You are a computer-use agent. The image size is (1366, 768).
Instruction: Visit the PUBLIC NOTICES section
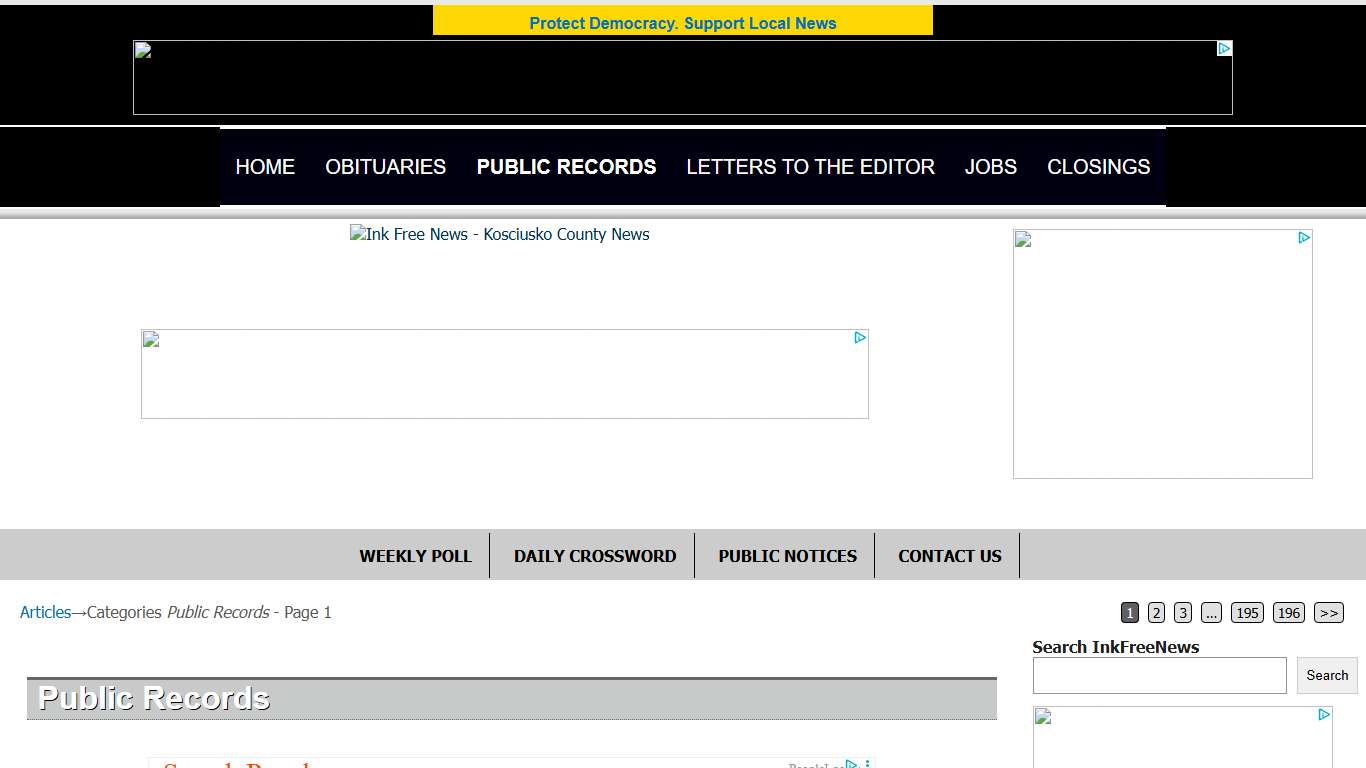coord(787,555)
